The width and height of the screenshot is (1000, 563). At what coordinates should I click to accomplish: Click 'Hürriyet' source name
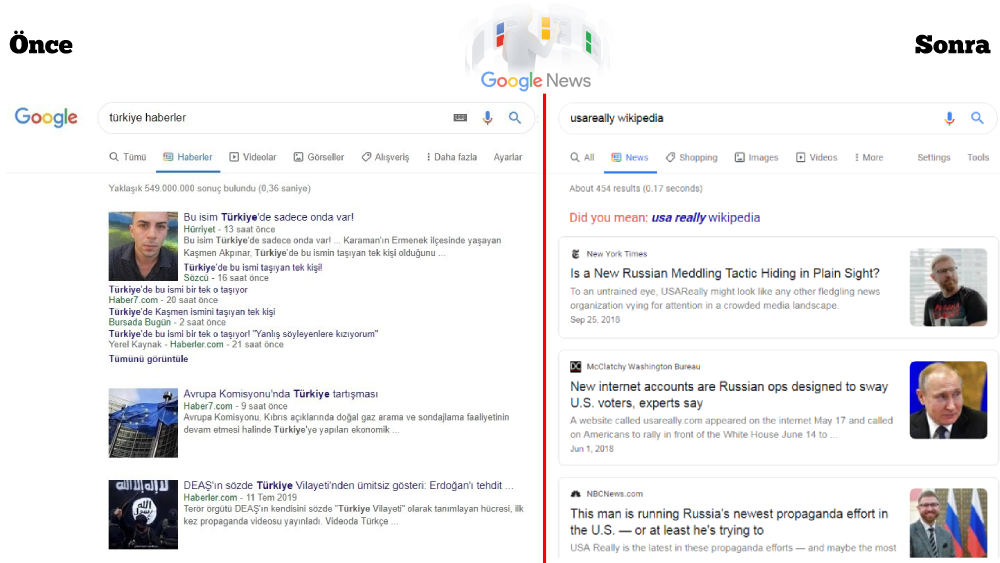tap(199, 229)
